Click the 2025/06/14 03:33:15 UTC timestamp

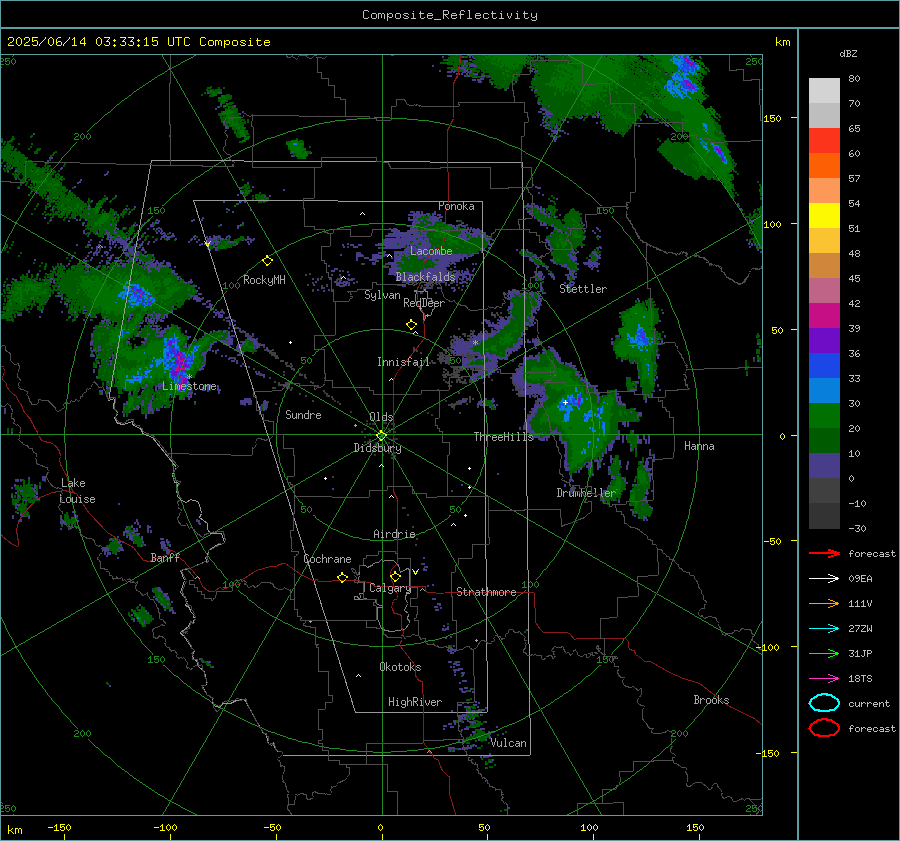pyautogui.click(x=139, y=42)
